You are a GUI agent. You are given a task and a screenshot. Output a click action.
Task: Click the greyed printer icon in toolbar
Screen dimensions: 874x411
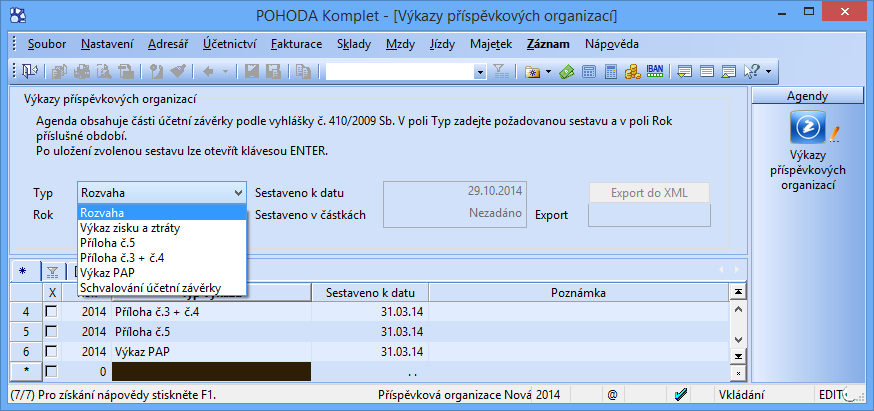point(82,71)
